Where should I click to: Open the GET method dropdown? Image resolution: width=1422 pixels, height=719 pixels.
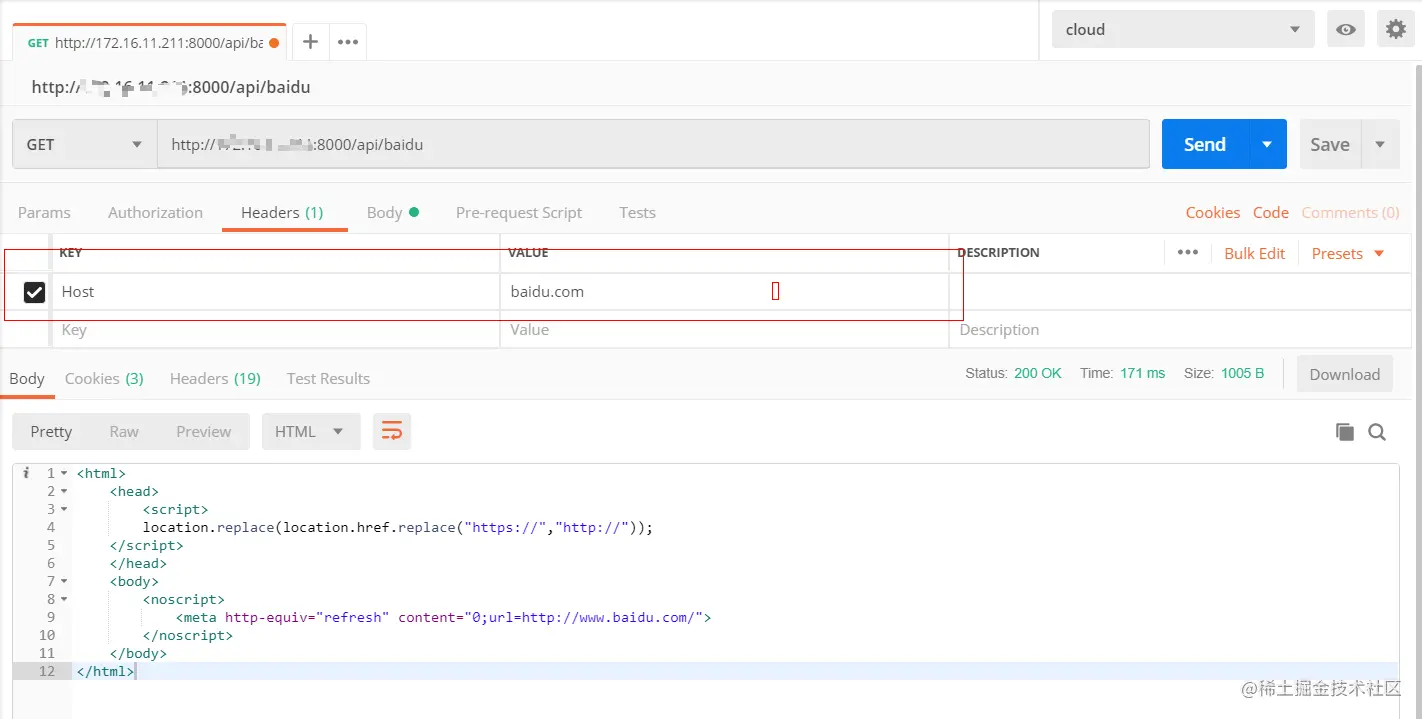pyautogui.click(x=84, y=144)
